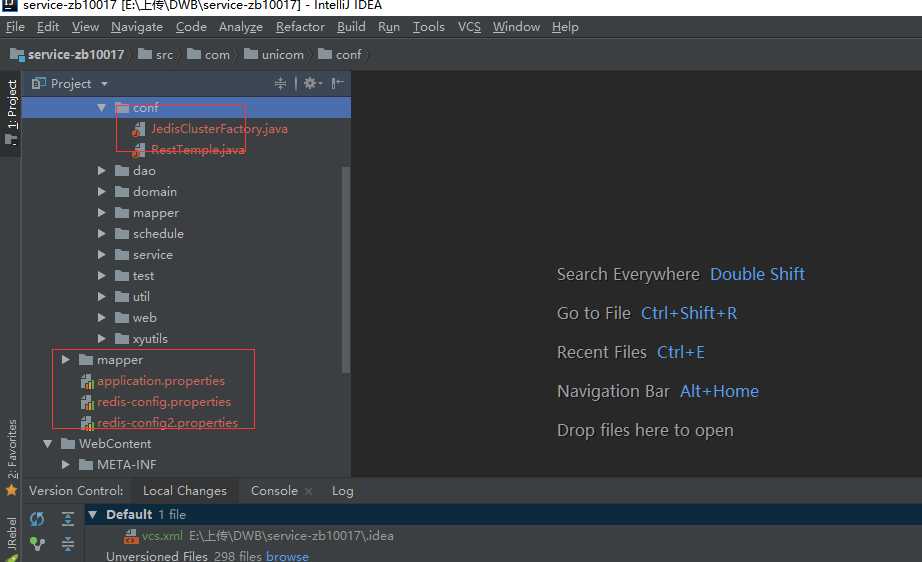Click the commit changes icon
Screen dimensions: 922x562
(x=37, y=544)
